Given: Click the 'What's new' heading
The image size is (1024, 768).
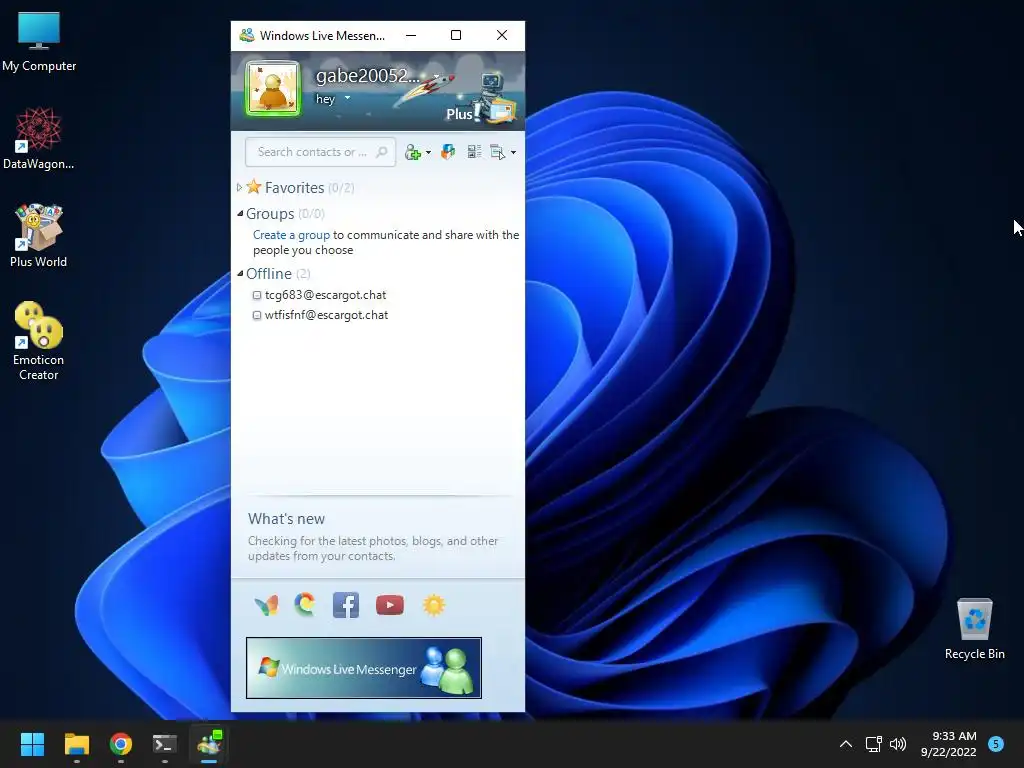Looking at the screenshot, I should coord(286,519).
